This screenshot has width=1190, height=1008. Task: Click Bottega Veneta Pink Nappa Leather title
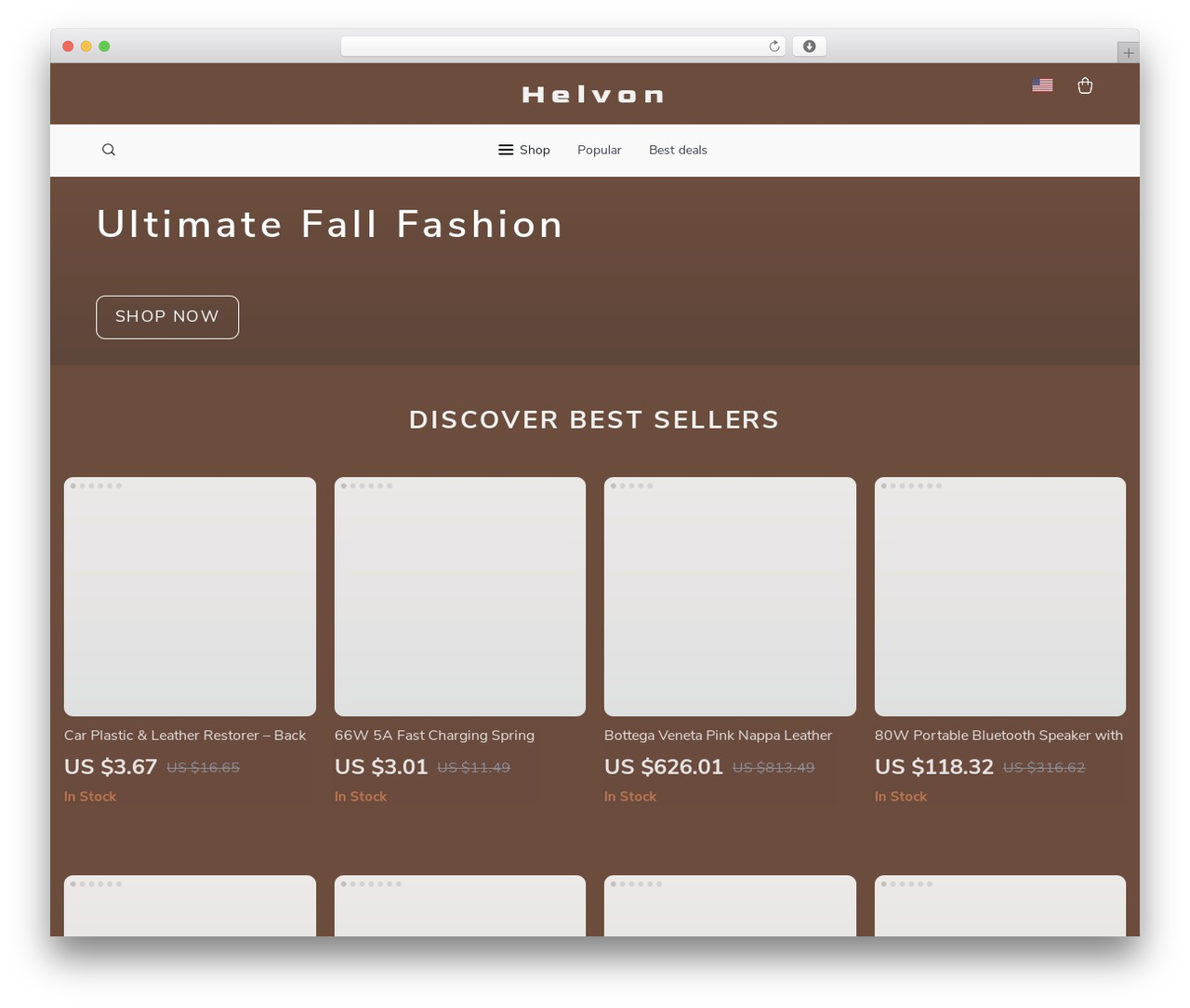pos(718,736)
